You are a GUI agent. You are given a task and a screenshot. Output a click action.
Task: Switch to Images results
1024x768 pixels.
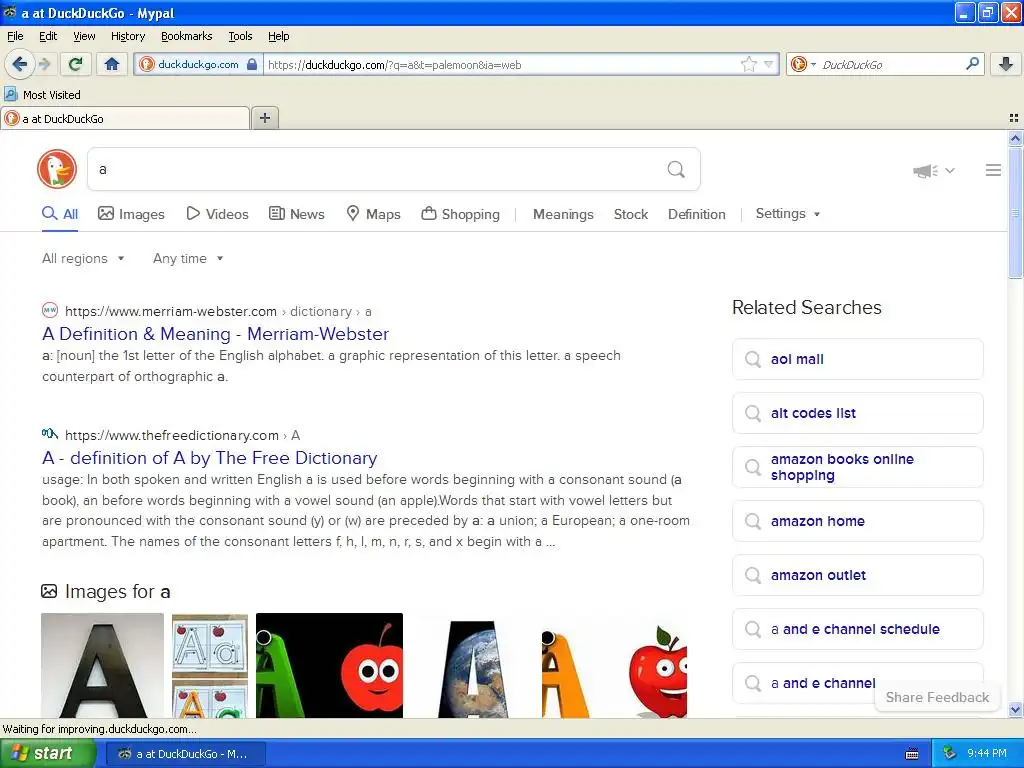coord(131,214)
